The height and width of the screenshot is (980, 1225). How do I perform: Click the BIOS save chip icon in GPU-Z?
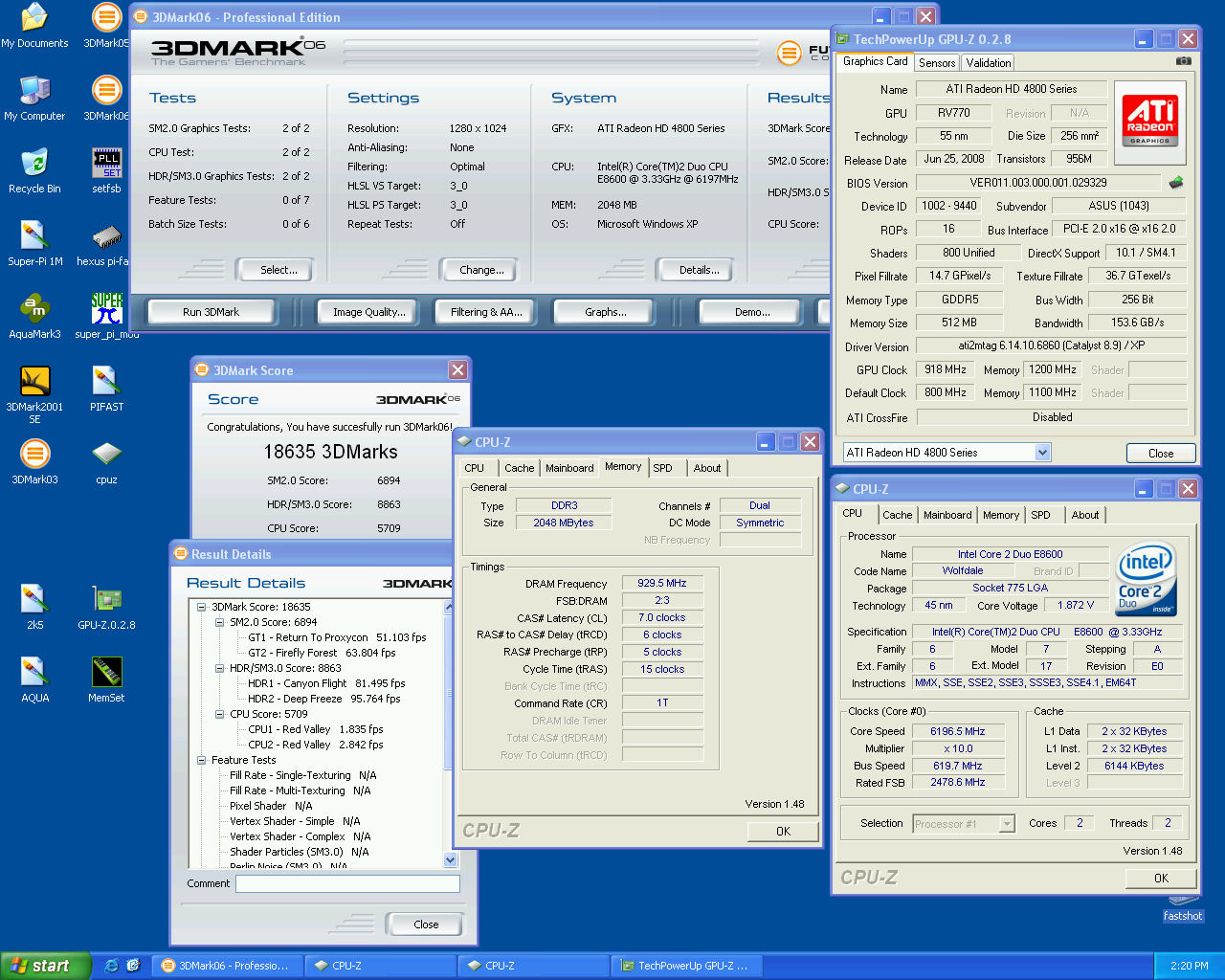click(1176, 182)
